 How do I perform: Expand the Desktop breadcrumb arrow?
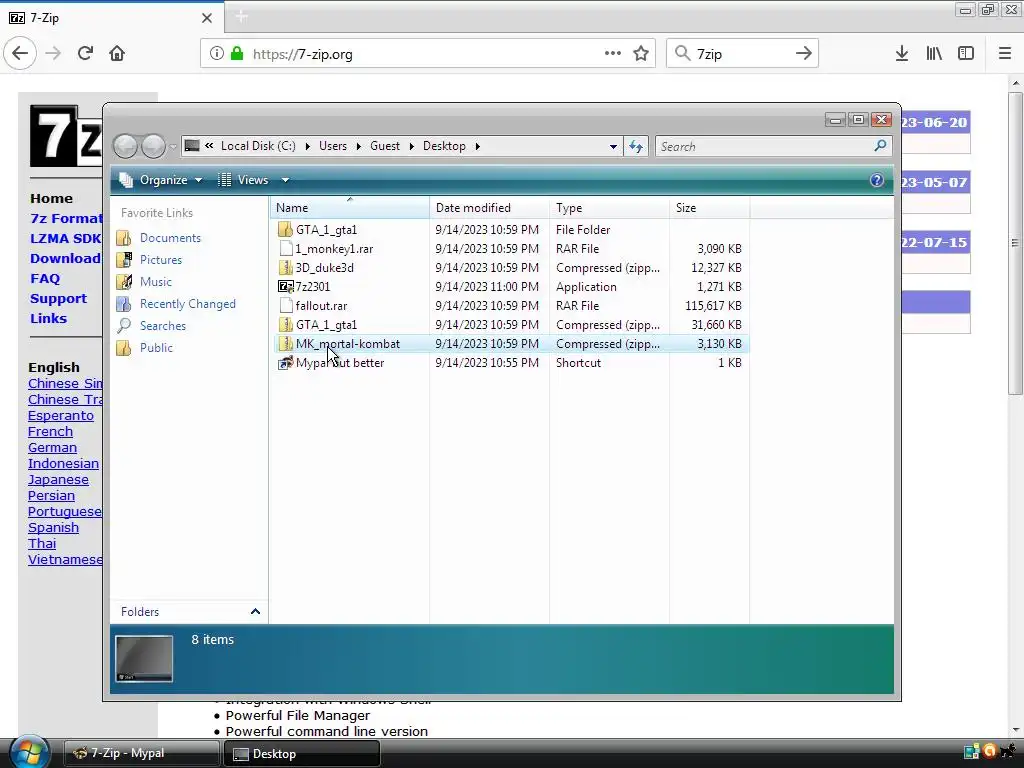[477, 146]
